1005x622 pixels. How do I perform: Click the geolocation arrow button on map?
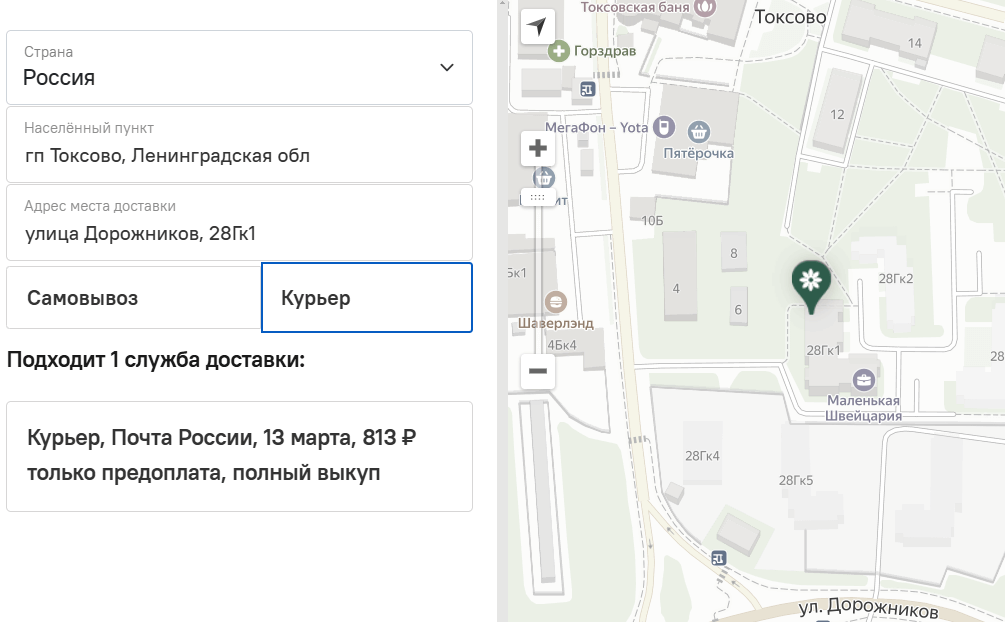coord(538,27)
